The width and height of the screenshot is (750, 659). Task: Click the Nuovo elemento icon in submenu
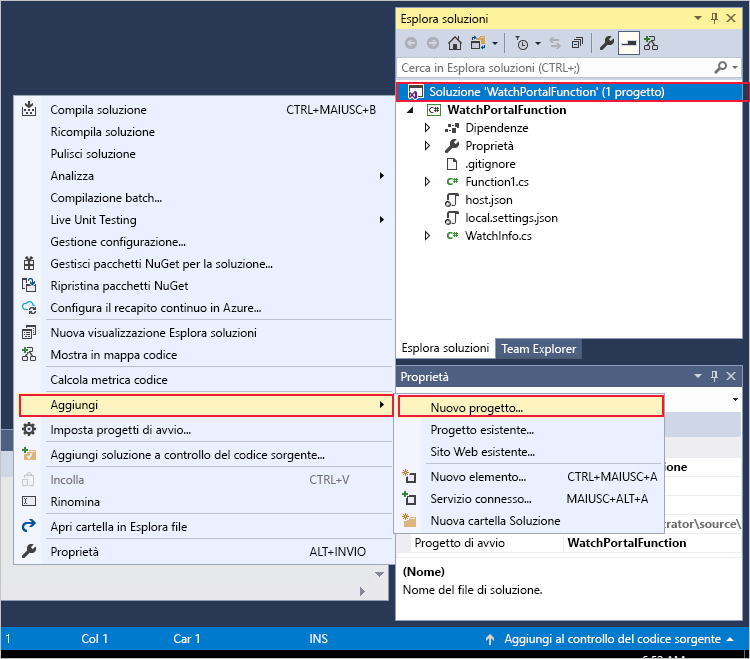click(x=409, y=476)
